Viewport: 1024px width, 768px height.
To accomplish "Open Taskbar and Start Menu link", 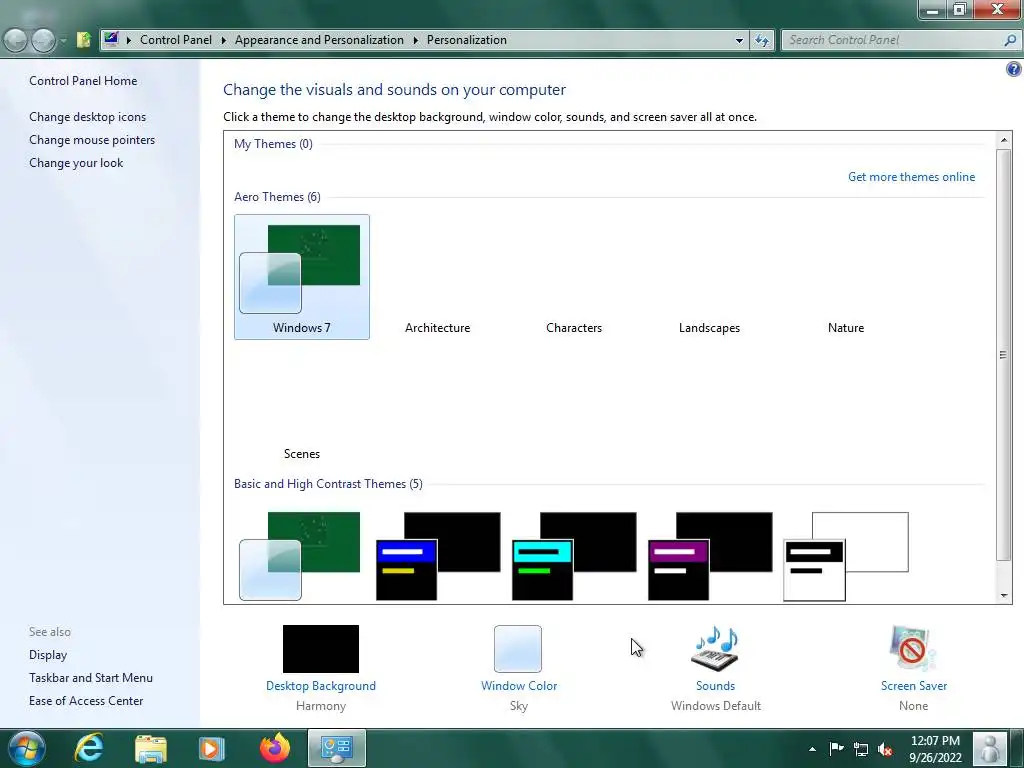I will (x=91, y=678).
